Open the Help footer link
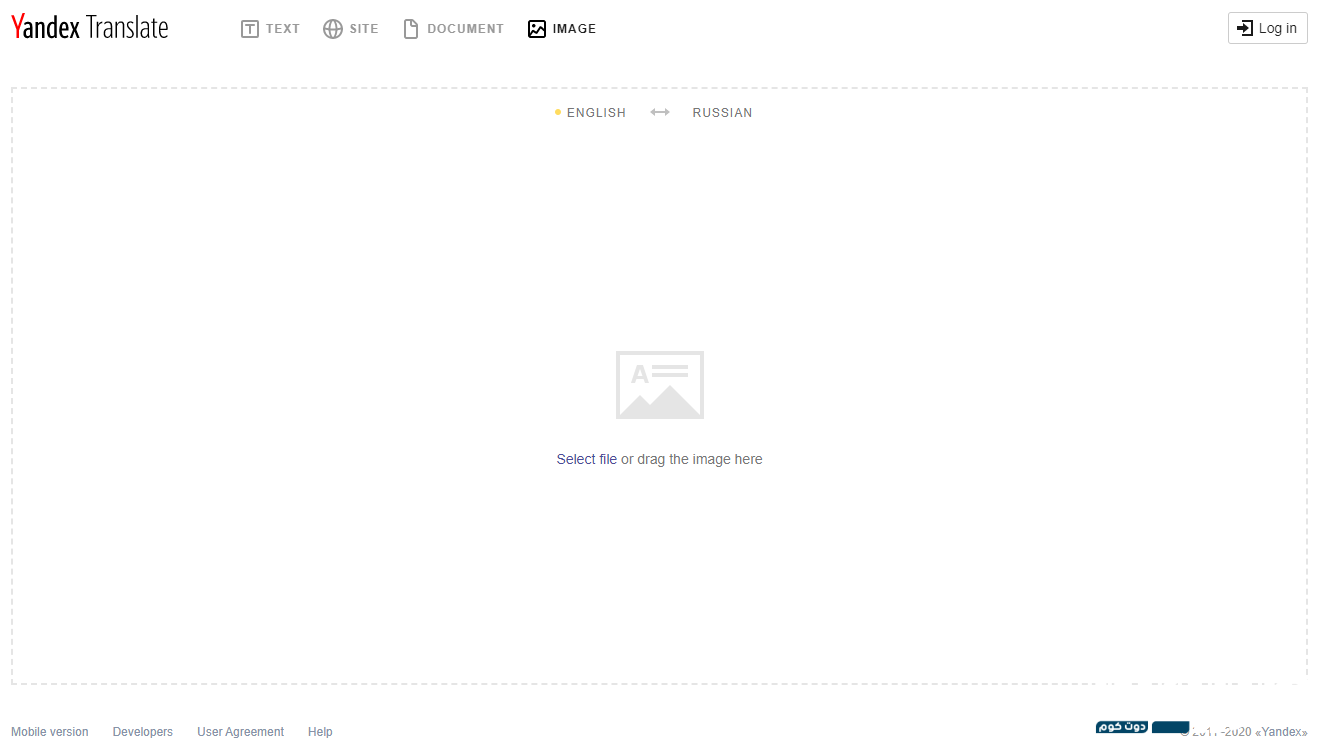 click(x=320, y=732)
